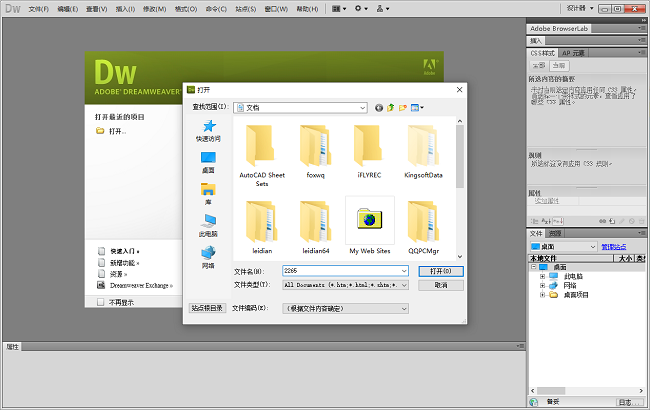This screenshot has height=410, width=650.
Task: Enable the 不再显示 checkbox
Action: pos(100,301)
